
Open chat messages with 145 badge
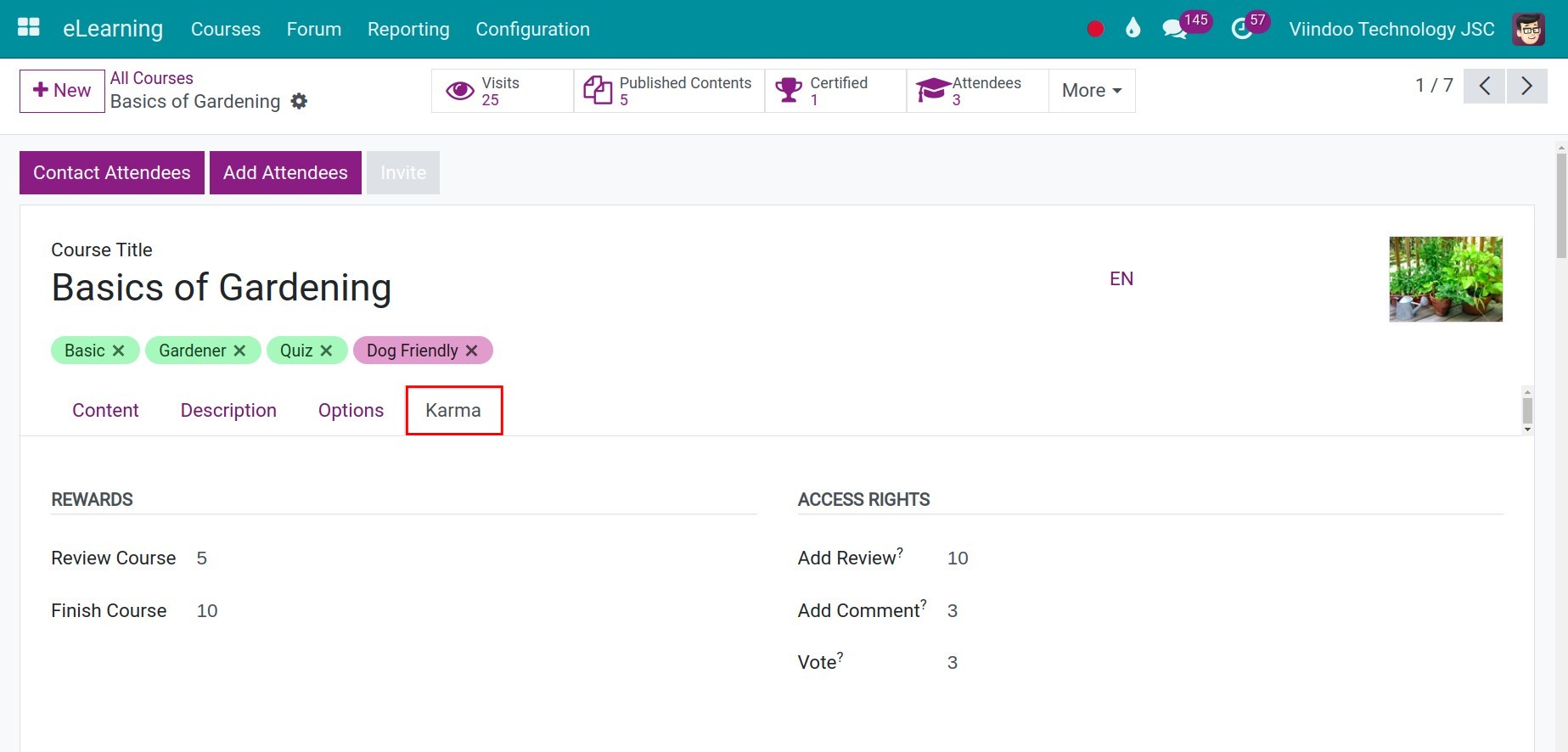tap(1174, 29)
